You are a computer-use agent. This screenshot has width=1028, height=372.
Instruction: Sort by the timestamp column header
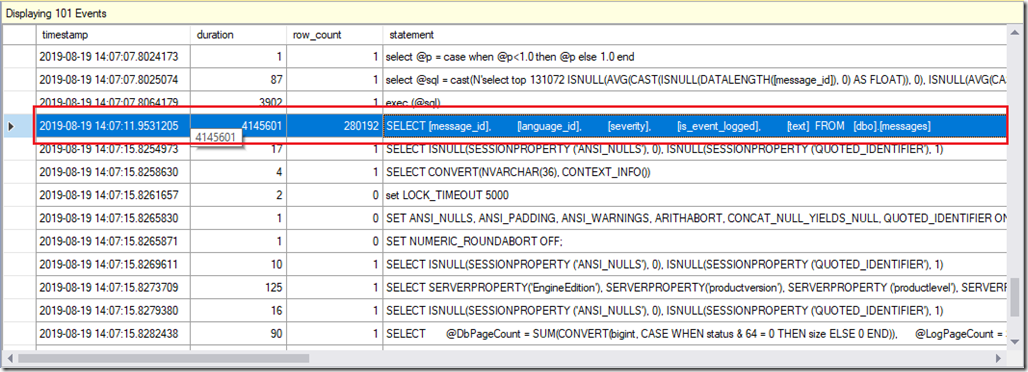coord(113,35)
